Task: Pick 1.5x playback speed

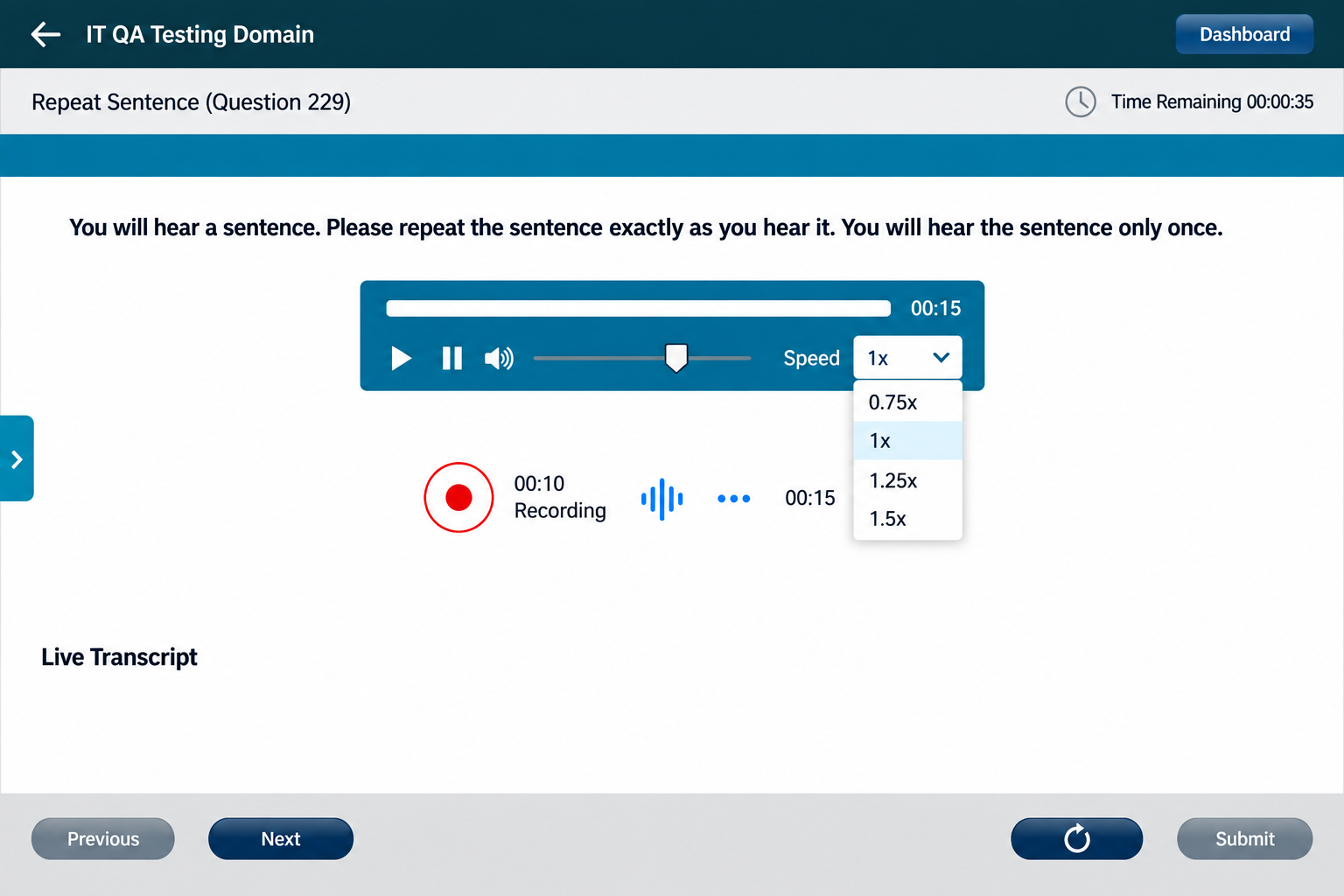Action: pos(907,519)
